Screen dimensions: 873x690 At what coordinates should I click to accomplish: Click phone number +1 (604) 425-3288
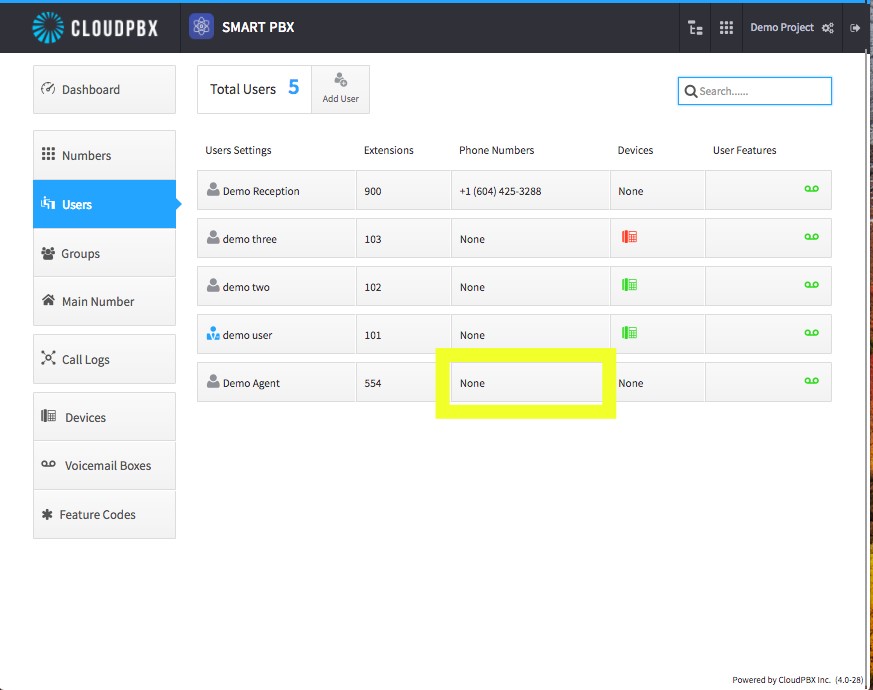[x=500, y=191]
